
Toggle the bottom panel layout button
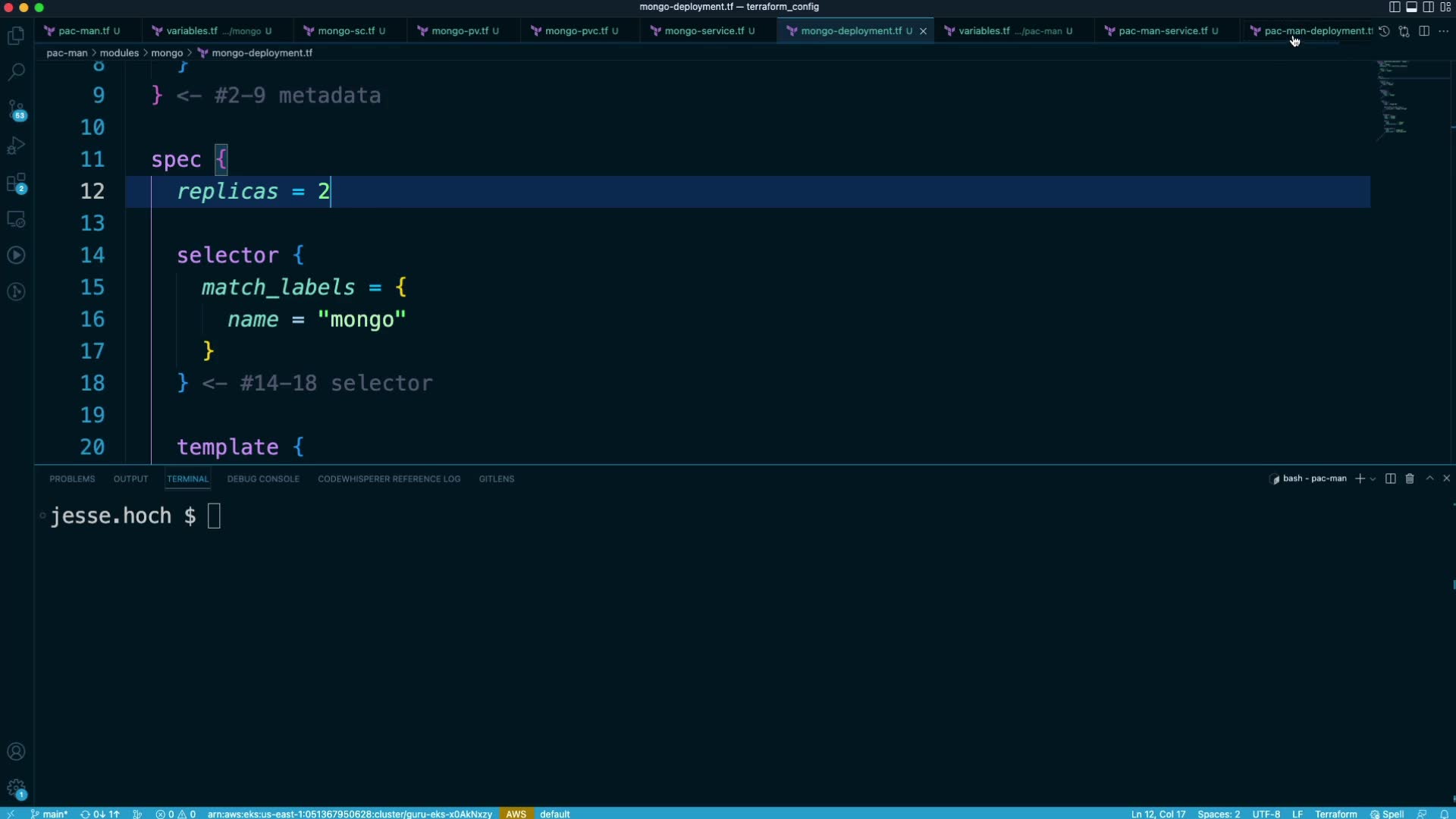pos(1411,7)
